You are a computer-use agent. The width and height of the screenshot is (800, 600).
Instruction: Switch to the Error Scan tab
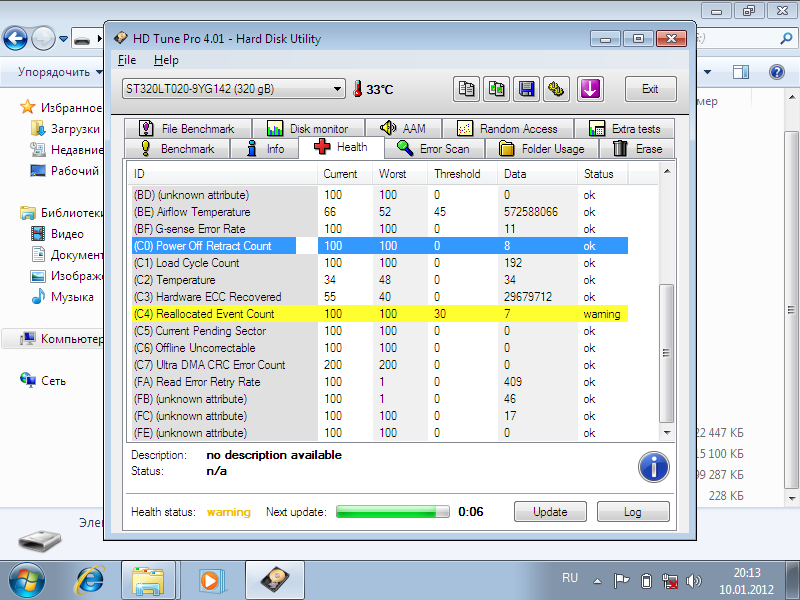click(x=433, y=149)
